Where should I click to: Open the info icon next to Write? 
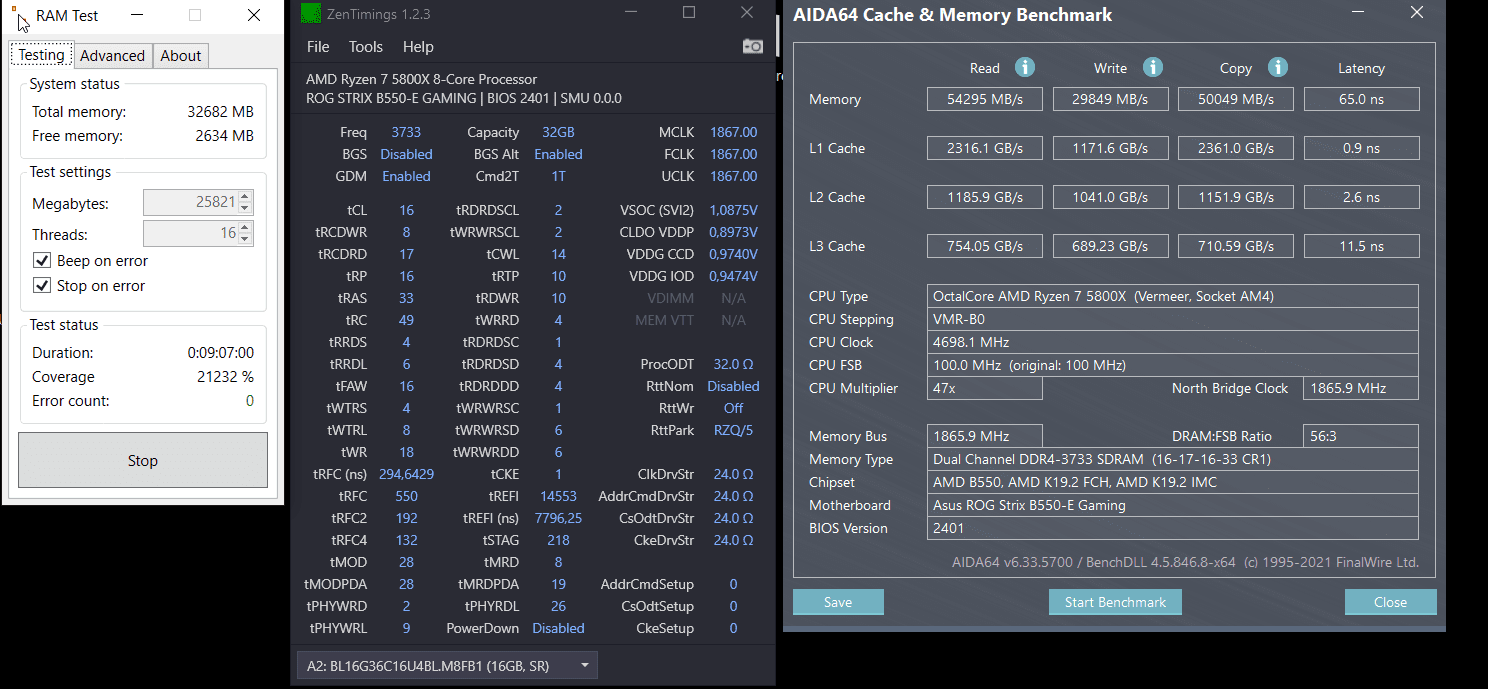click(x=1152, y=67)
